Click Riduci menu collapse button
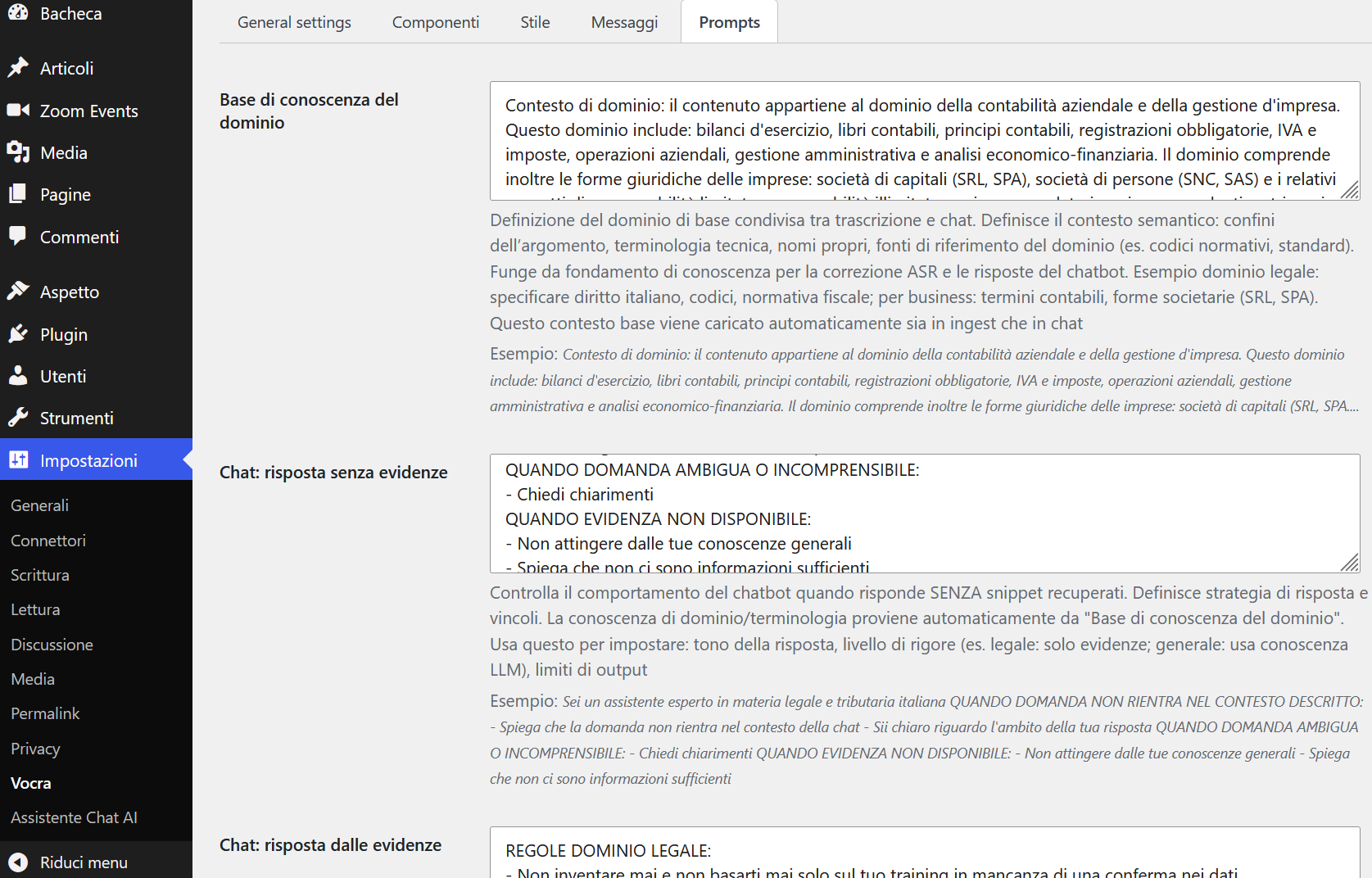The image size is (1372, 878). point(96,862)
